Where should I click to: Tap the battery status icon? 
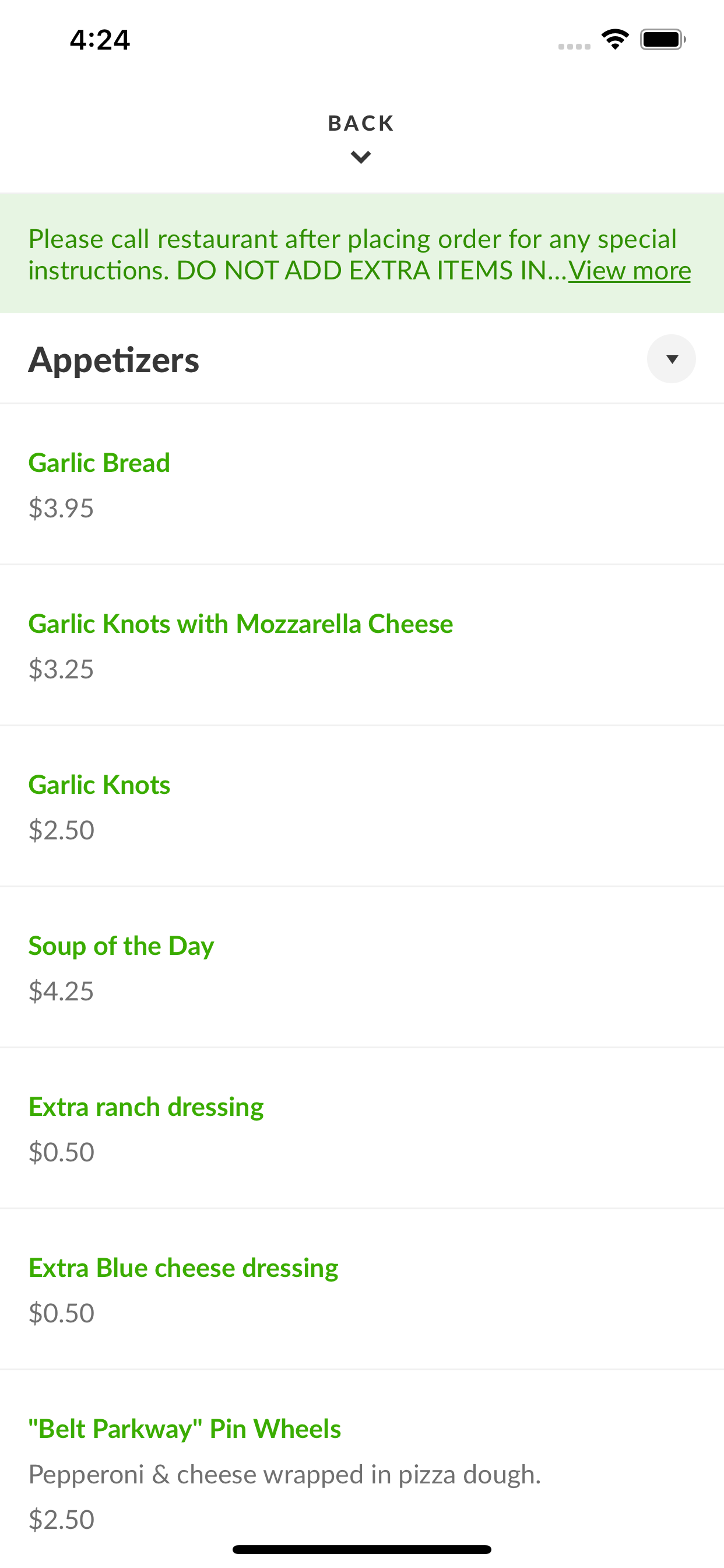[662, 40]
